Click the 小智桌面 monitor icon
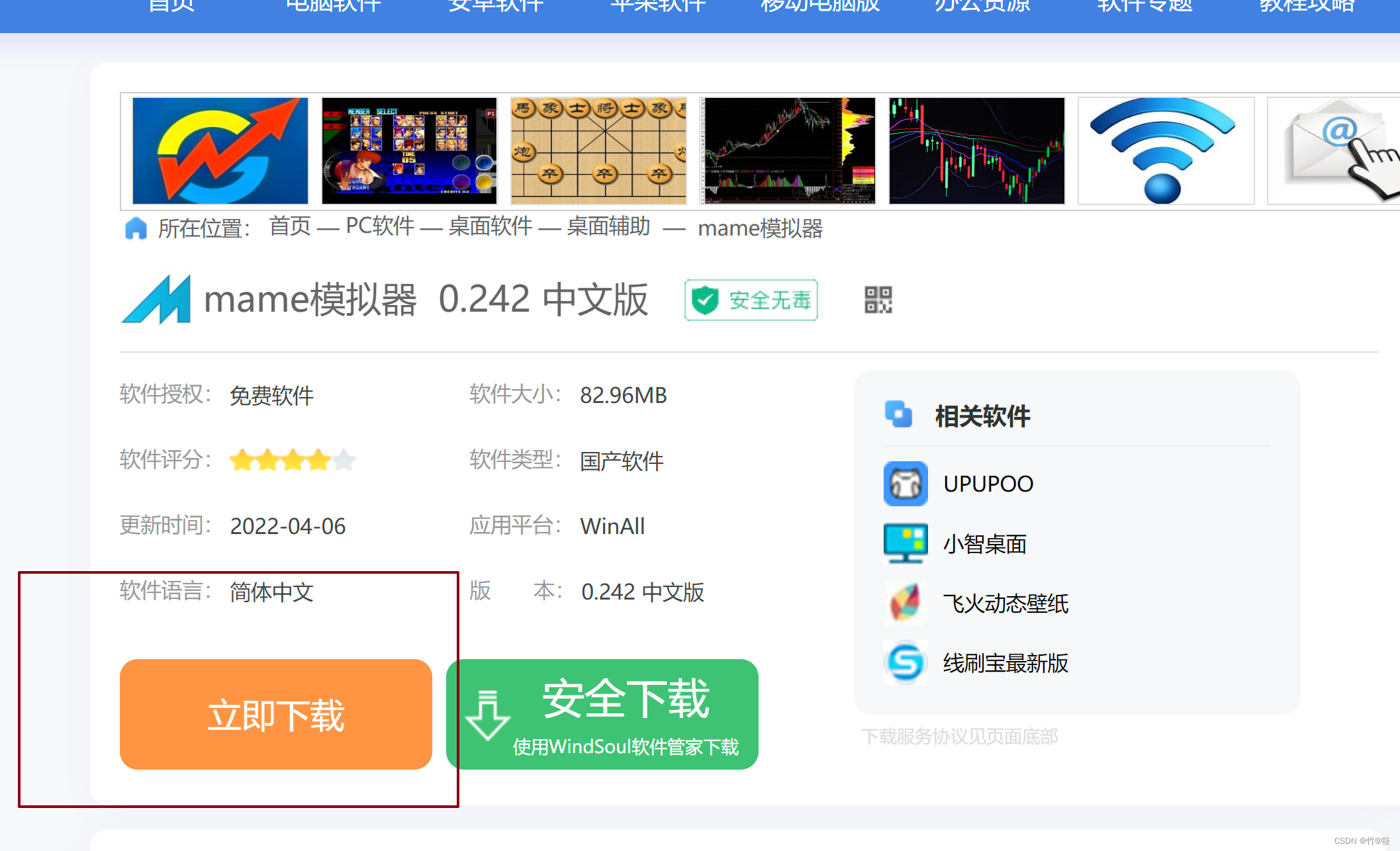This screenshot has width=1400, height=851. [905, 543]
